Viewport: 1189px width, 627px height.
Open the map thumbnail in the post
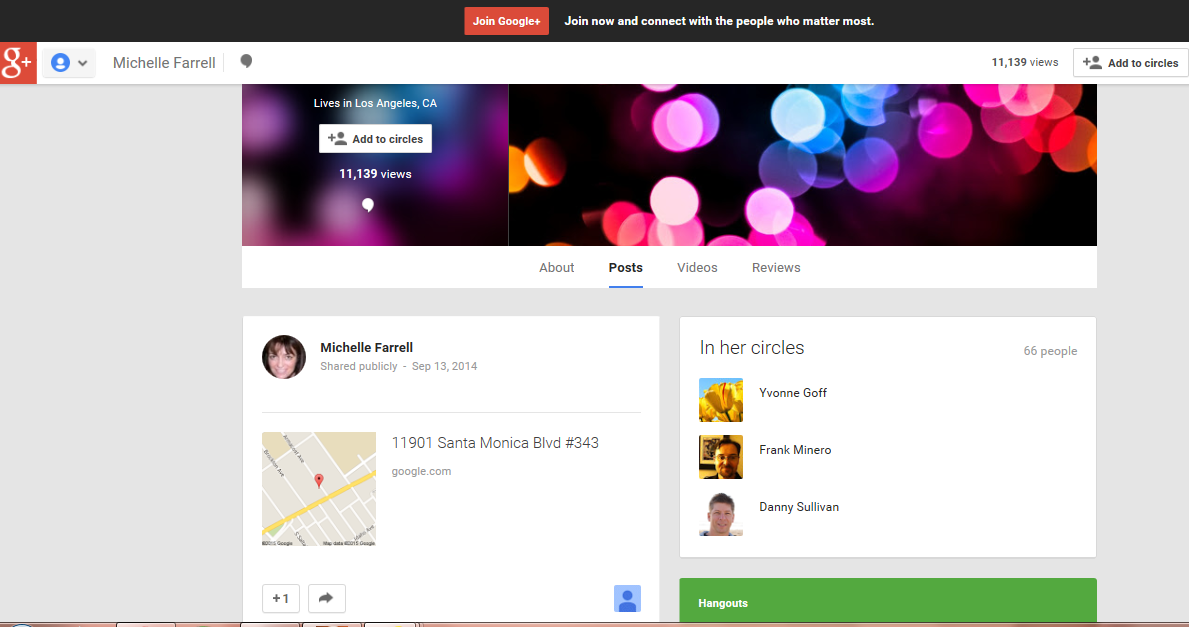[x=318, y=489]
